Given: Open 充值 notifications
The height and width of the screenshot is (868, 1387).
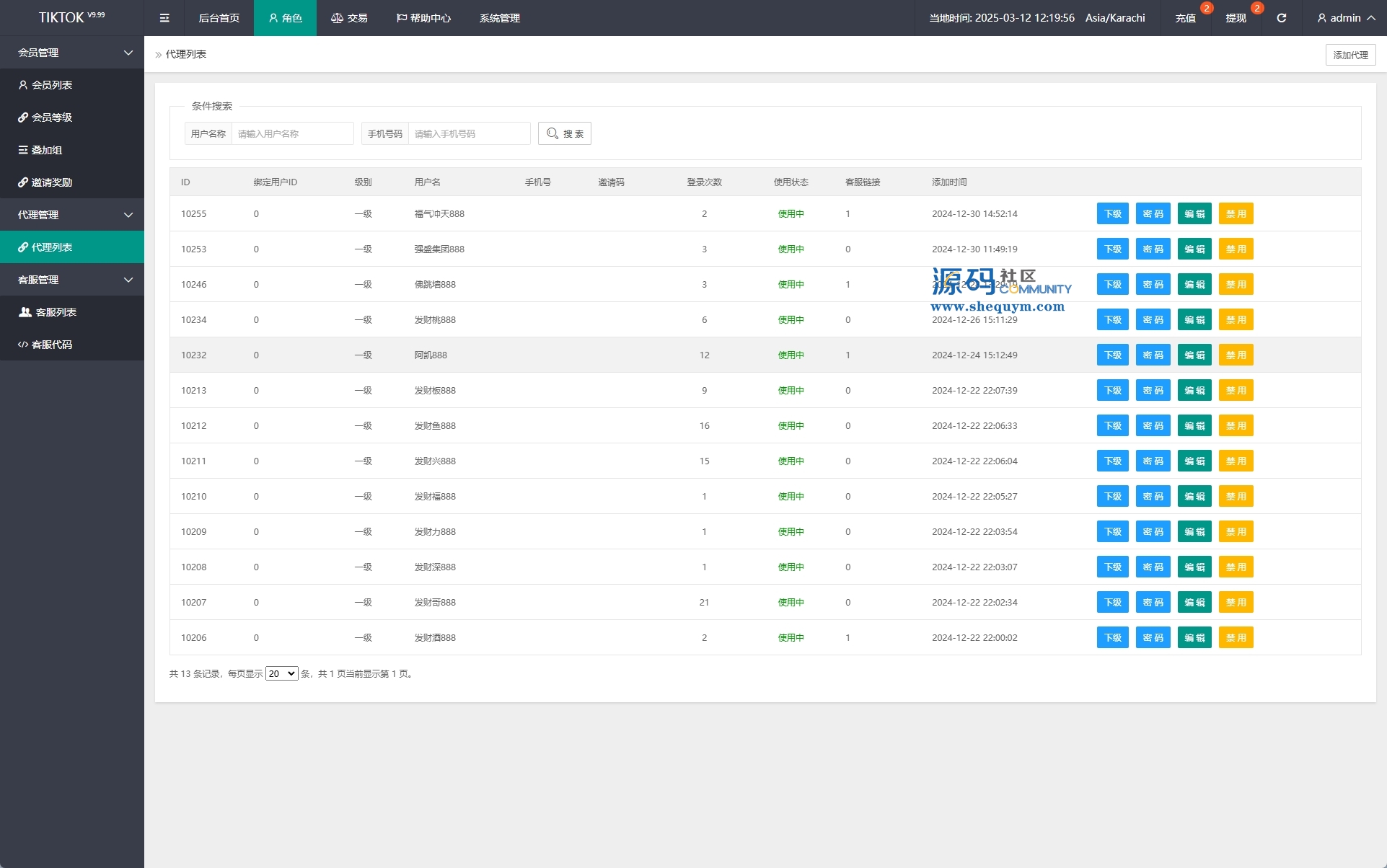Looking at the screenshot, I should click(x=1186, y=18).
